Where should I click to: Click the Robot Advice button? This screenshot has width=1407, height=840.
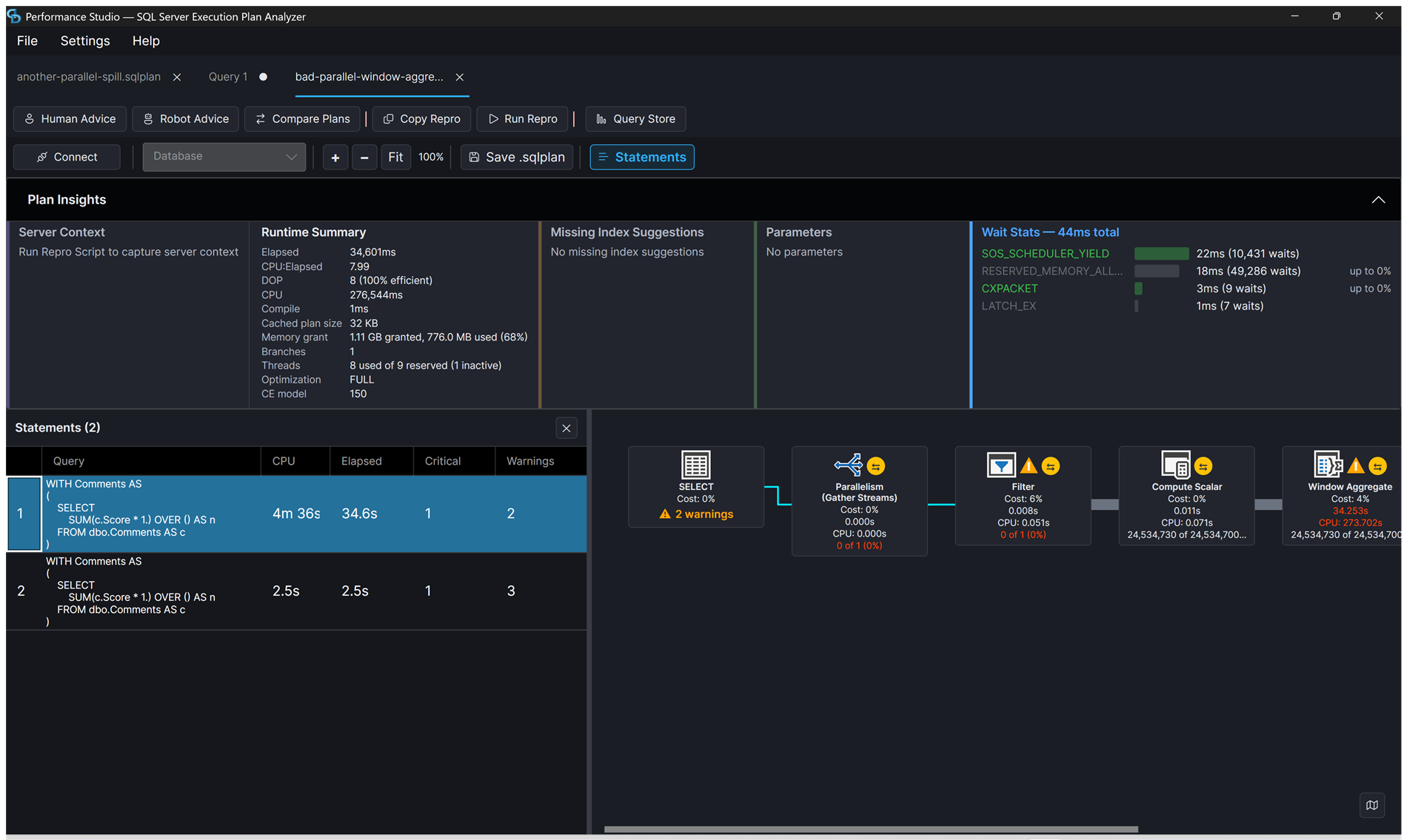click(186, 119)
